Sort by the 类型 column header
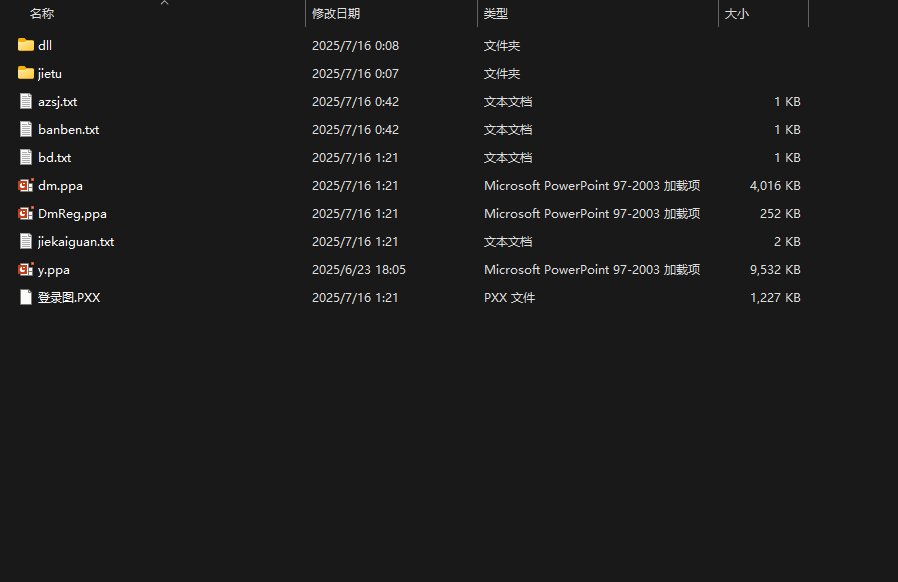 point(495,14)
